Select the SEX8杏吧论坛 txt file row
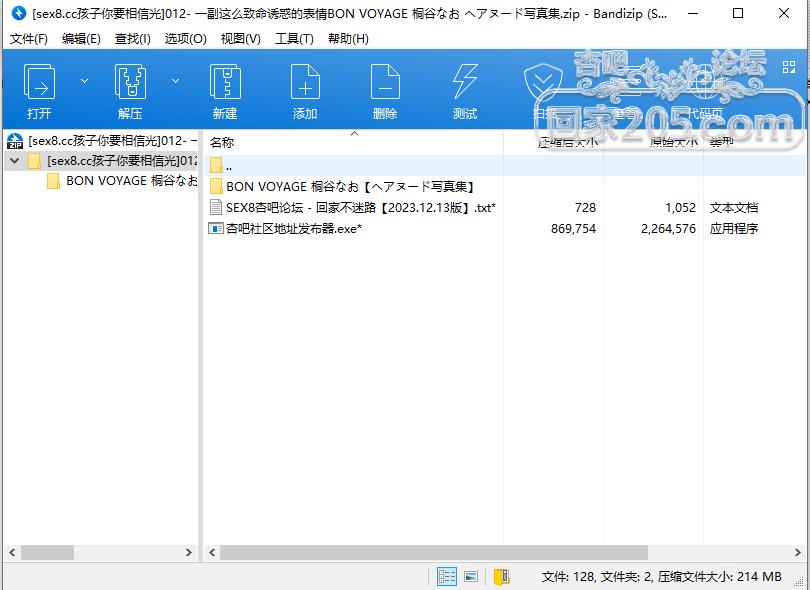Image resolution: width=810 pixels, height=590 pixels. [505, 207]
